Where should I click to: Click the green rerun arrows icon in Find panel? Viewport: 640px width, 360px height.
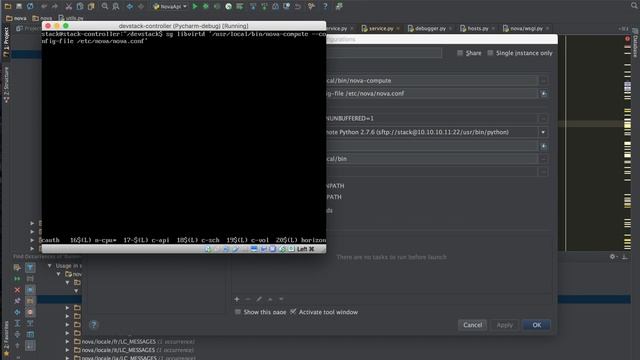pos(17,279)
